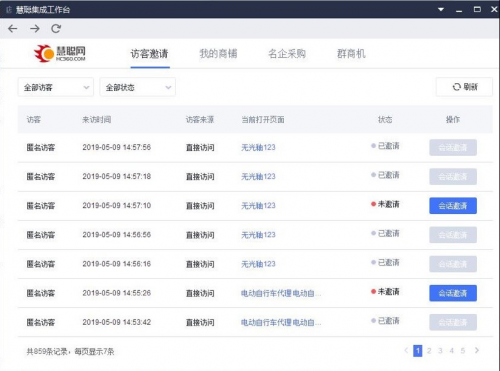Maximize the 慧聪集成工作台 window
Viewport: 500px width, 371px height.
pyautogui.click(x=477, y=9)
